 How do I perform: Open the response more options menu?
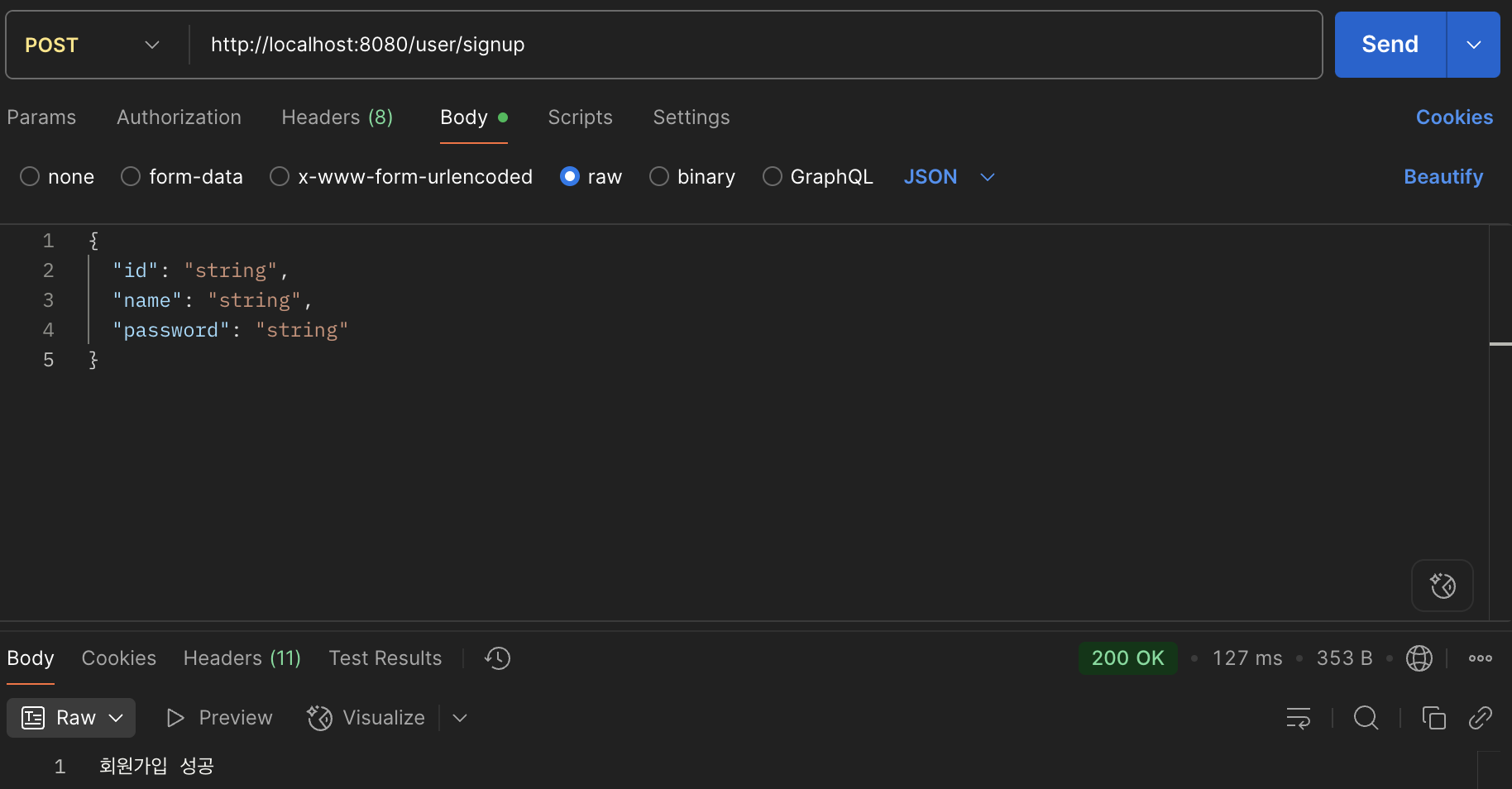coord(1481,658)
